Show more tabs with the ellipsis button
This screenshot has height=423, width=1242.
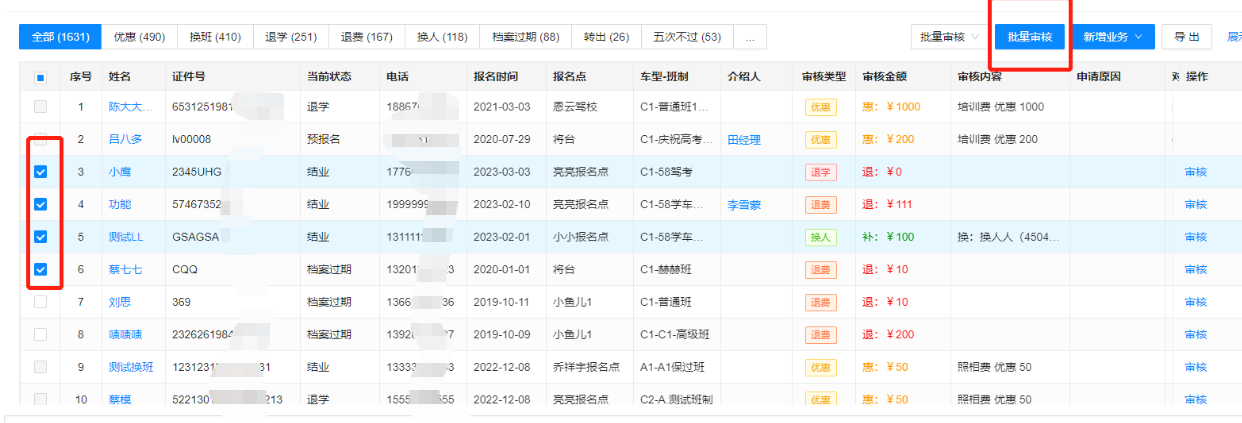(x=750, y=37)
